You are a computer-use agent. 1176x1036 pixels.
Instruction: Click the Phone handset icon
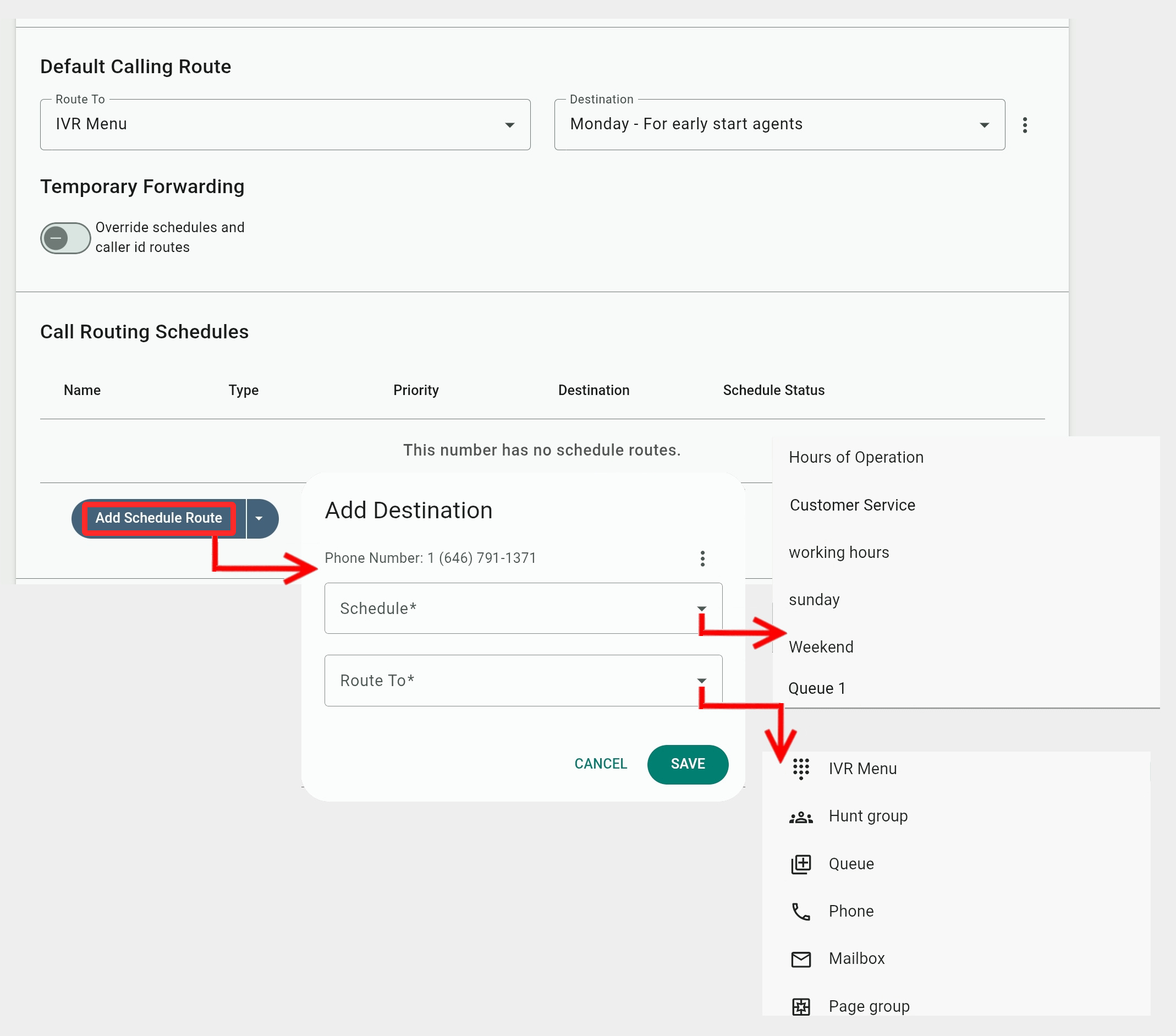[x=801, y=911]
